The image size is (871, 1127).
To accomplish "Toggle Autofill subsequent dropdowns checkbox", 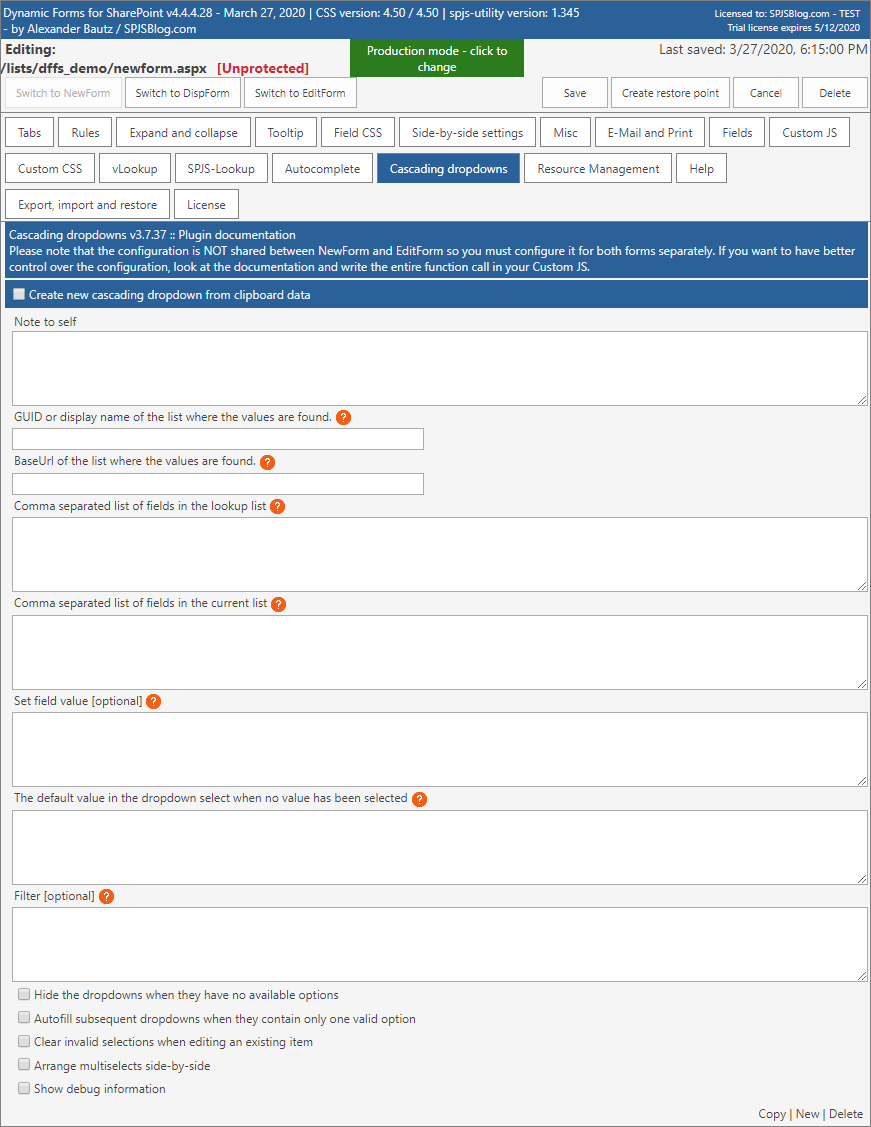I will pyautogui.click(x=24, y=1018).
